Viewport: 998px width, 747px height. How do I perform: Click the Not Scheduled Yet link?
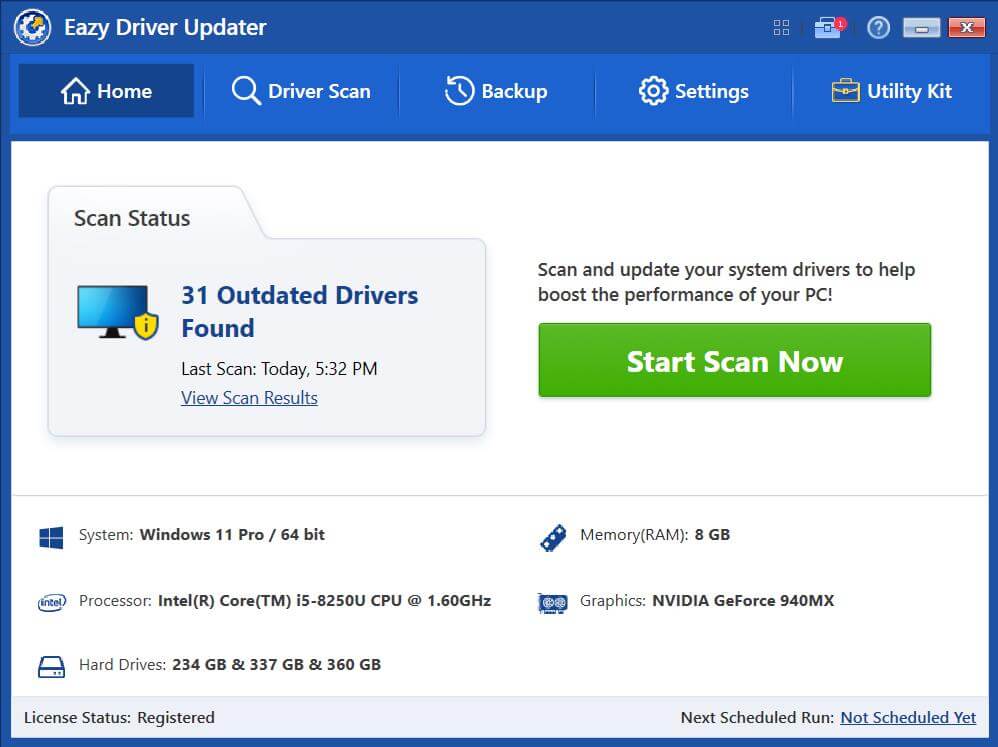click(x=908, y=717)
